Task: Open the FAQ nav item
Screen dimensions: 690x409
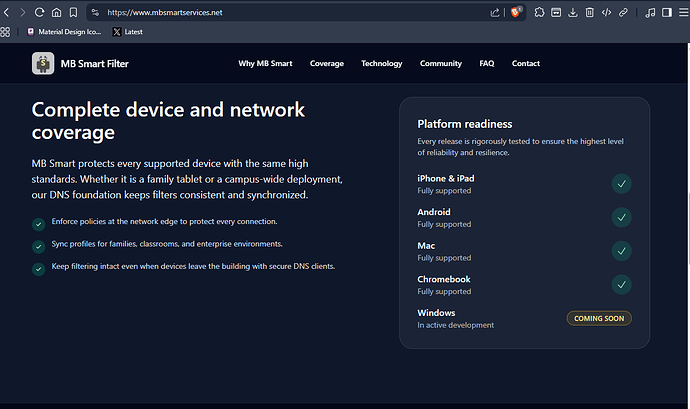Action: [487, 63]
